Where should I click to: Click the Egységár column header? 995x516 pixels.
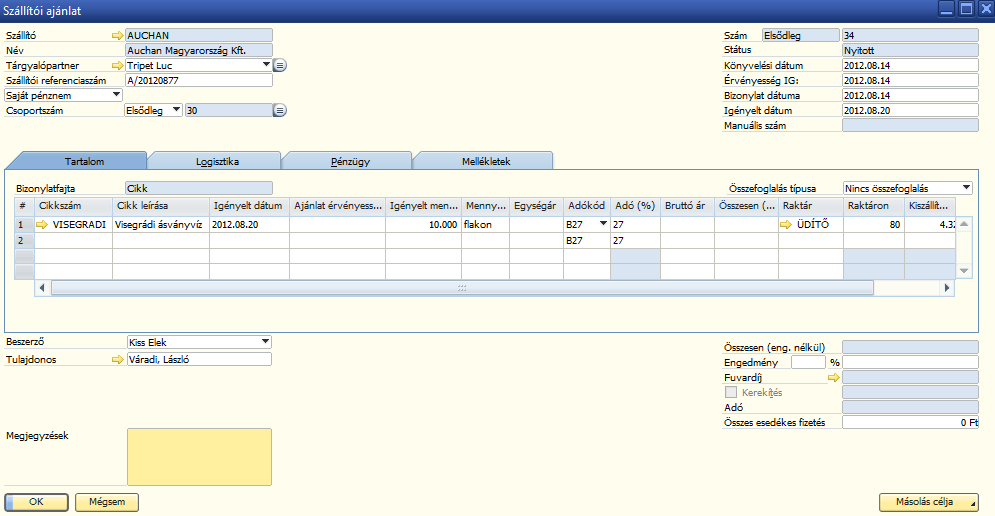click(536, 206)
